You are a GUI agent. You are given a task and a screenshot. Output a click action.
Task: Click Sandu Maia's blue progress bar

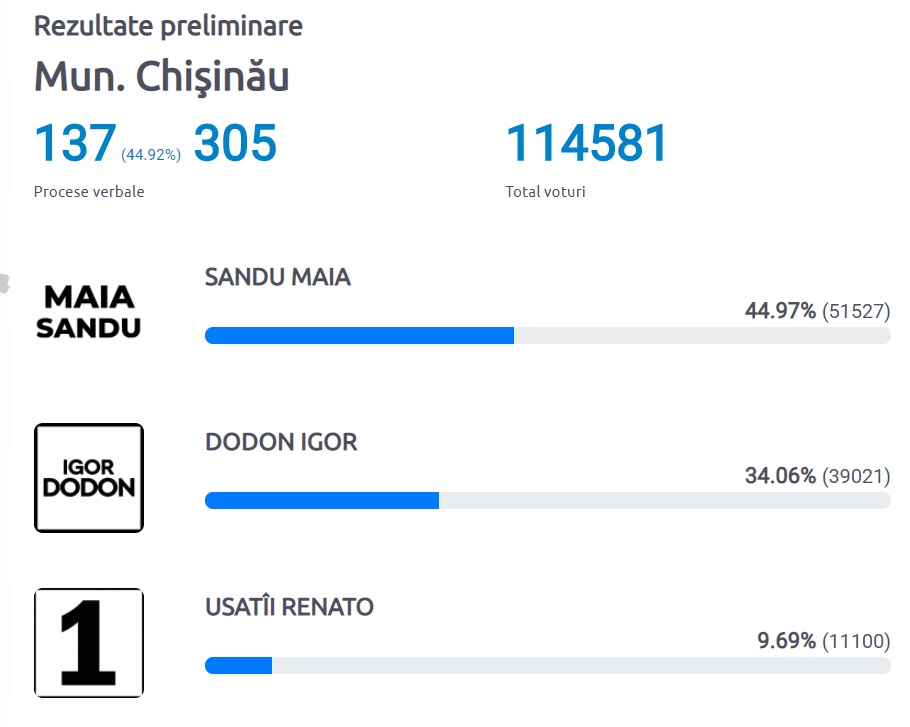[x=359, y=335]
